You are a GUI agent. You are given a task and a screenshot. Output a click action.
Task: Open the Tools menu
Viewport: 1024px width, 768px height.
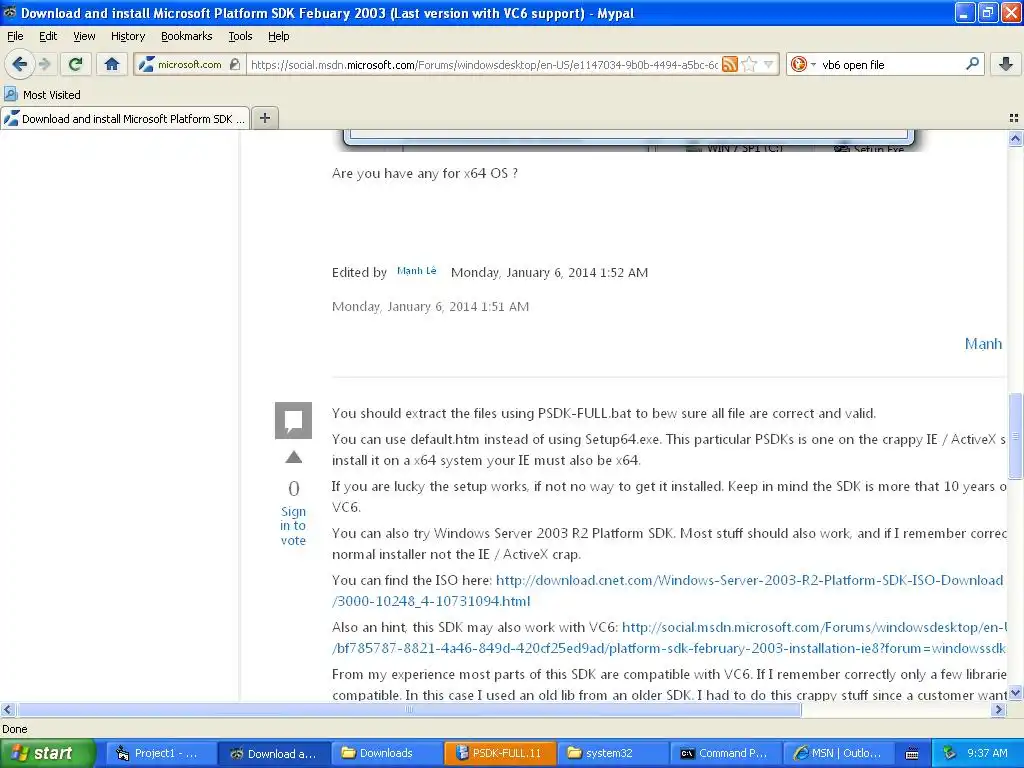click(x=240, y=36)
